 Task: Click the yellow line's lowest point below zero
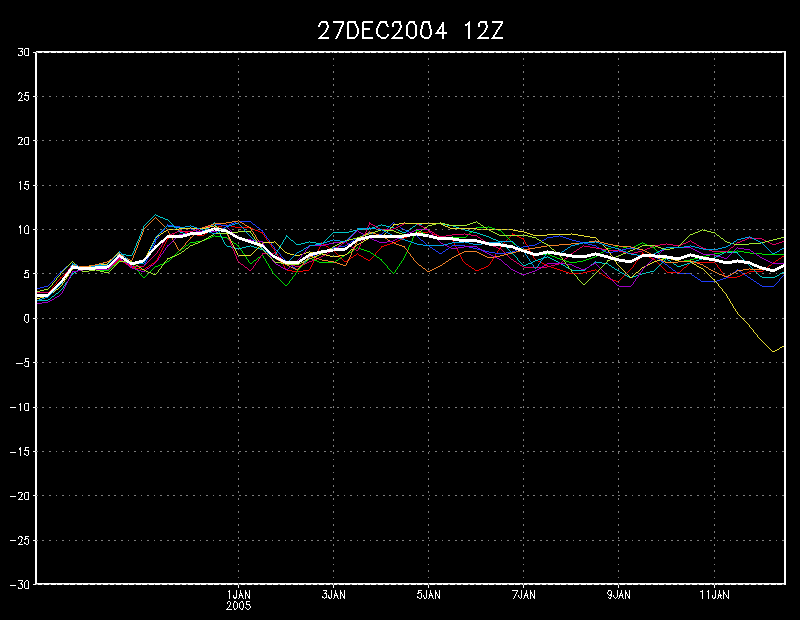(x=773, y=351)
